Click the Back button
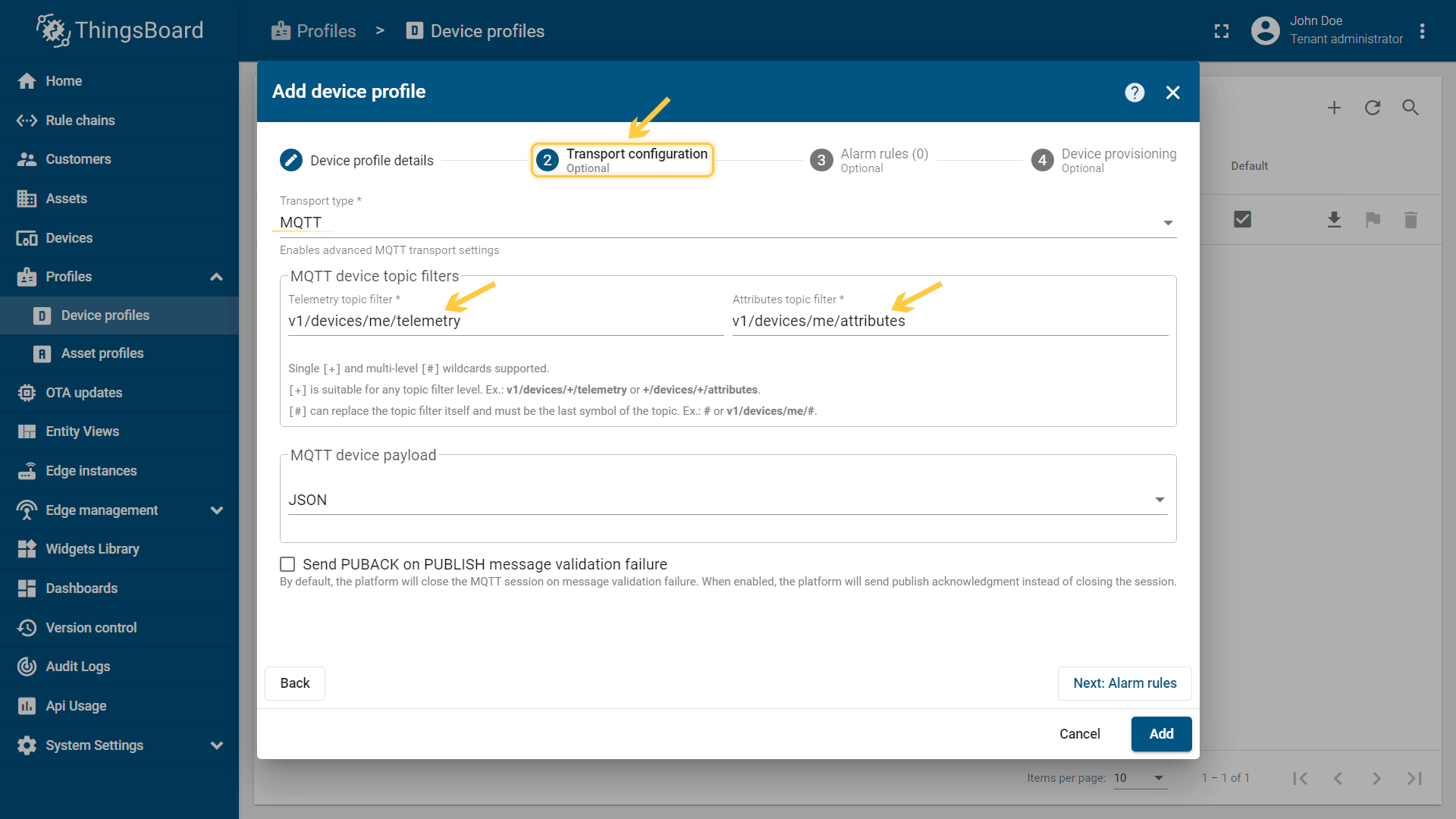The width and height of the screenshot is (1456, 819). (295, 683)
